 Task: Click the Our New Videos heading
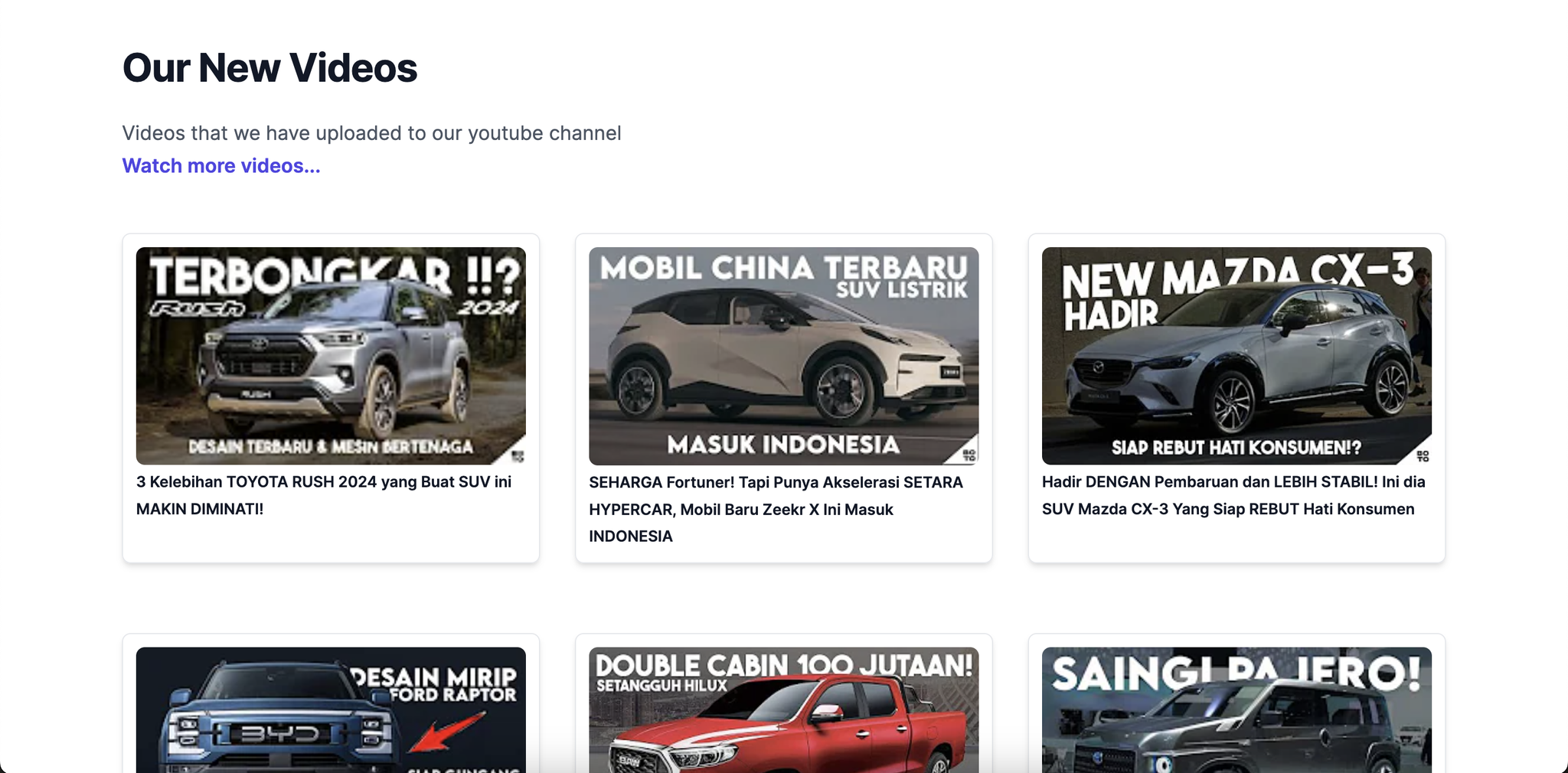[x=269, y=68]
